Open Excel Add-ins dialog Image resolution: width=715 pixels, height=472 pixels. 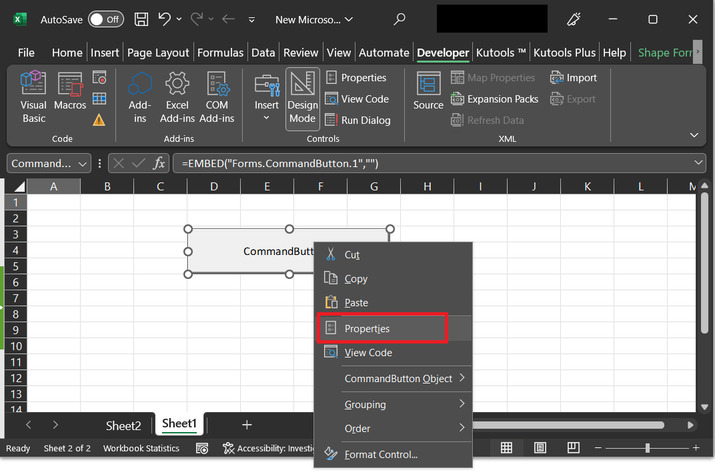coord(177,97)
